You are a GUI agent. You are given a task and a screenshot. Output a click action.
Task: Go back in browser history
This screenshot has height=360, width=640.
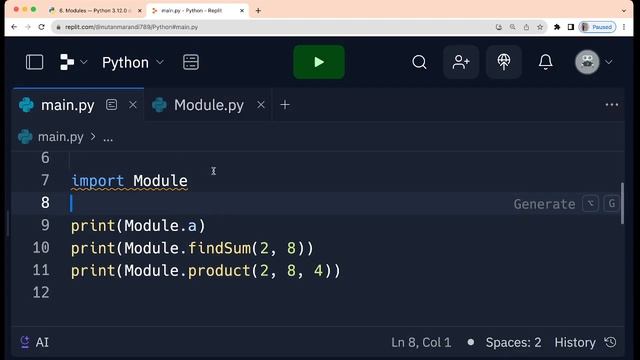(14, 27)
